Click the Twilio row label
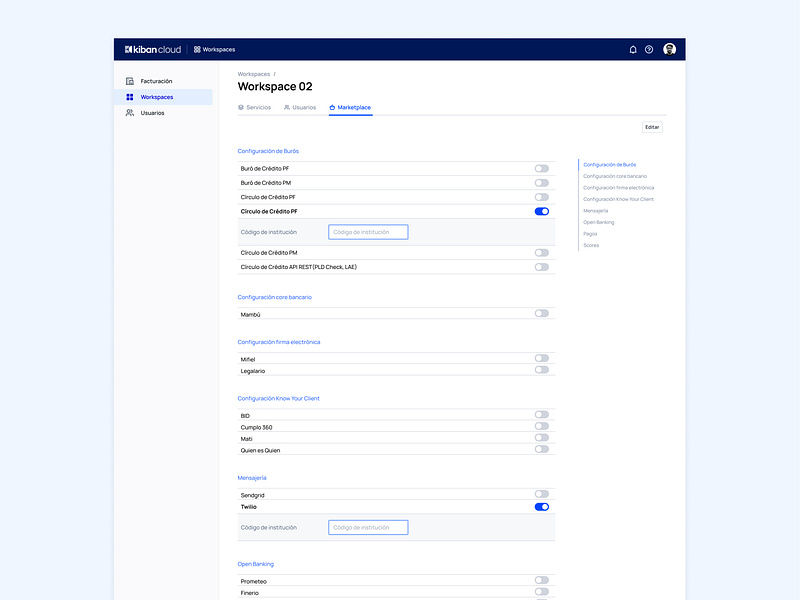This screenshot has height=600, width=800. [248, 507]
